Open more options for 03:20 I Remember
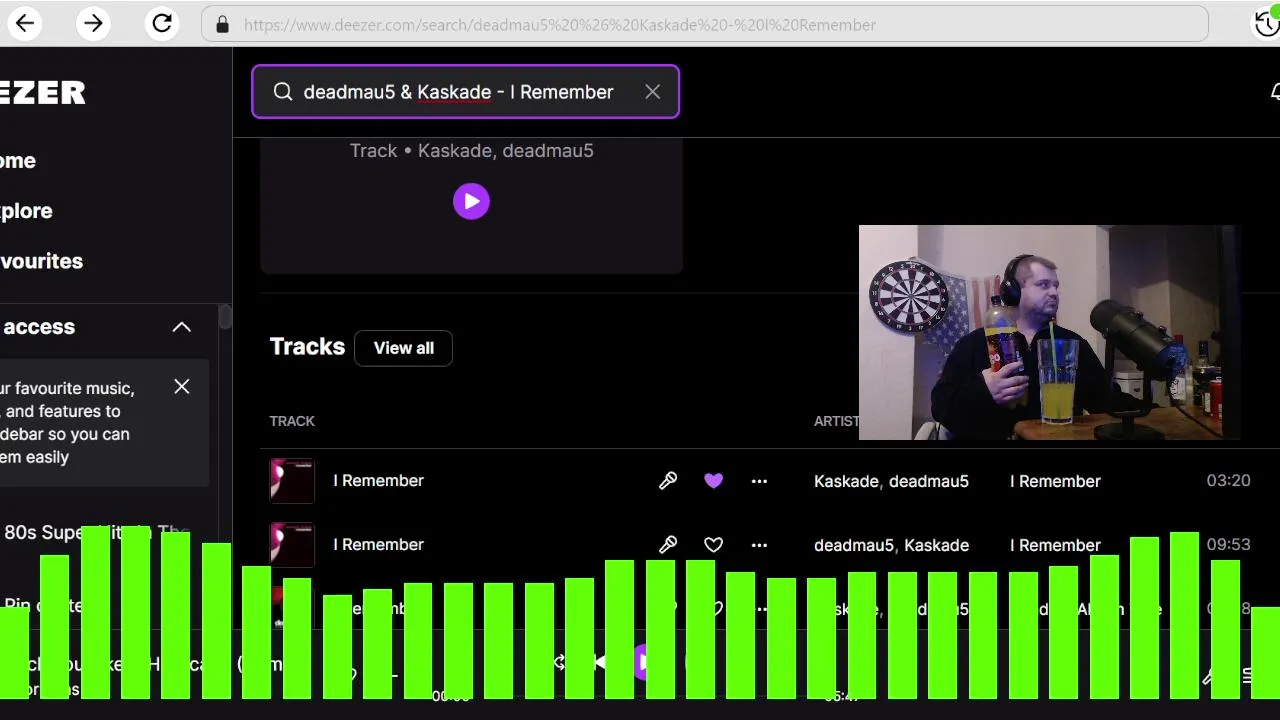The width and height of the screenshot is (1280, 720). [759, 481]
